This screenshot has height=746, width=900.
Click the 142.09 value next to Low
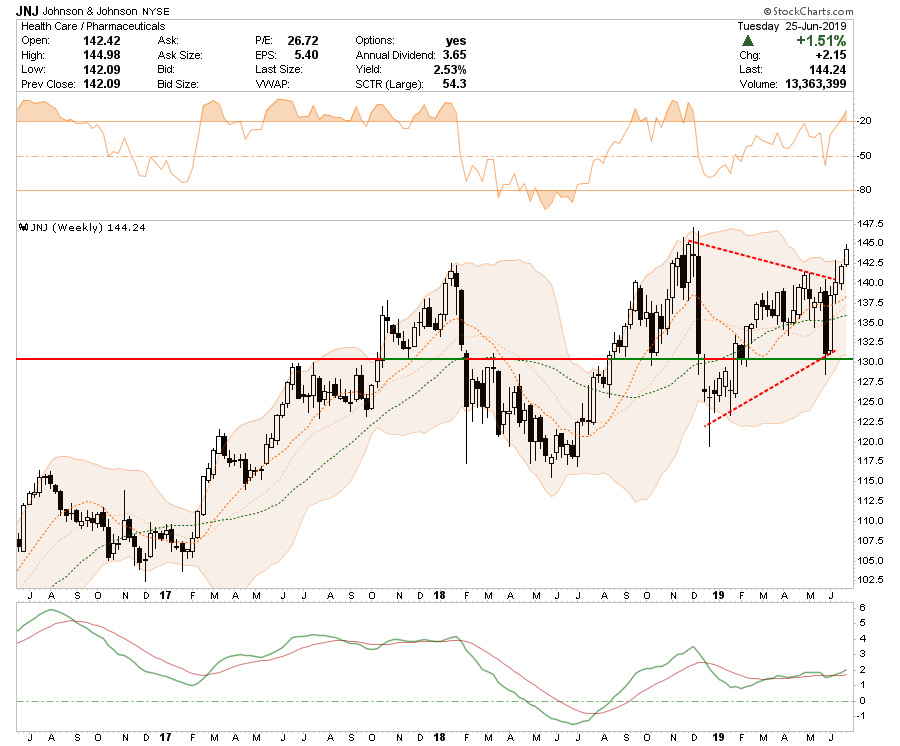[x=102, y=69]
